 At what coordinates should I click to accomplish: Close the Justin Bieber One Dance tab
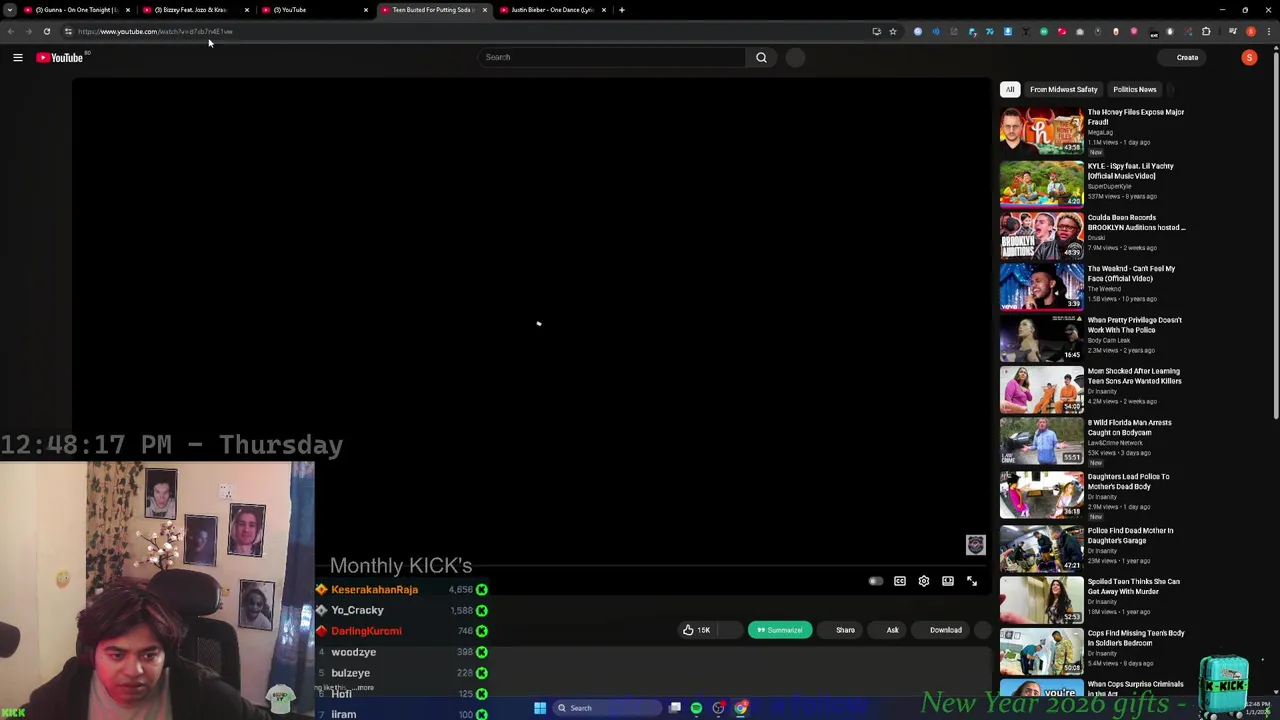pos(603,10)
